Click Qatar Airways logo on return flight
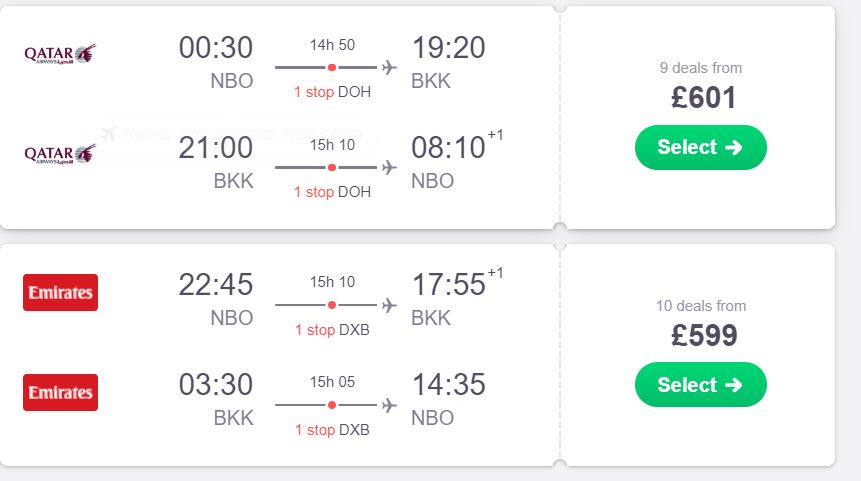 (60, 154)
